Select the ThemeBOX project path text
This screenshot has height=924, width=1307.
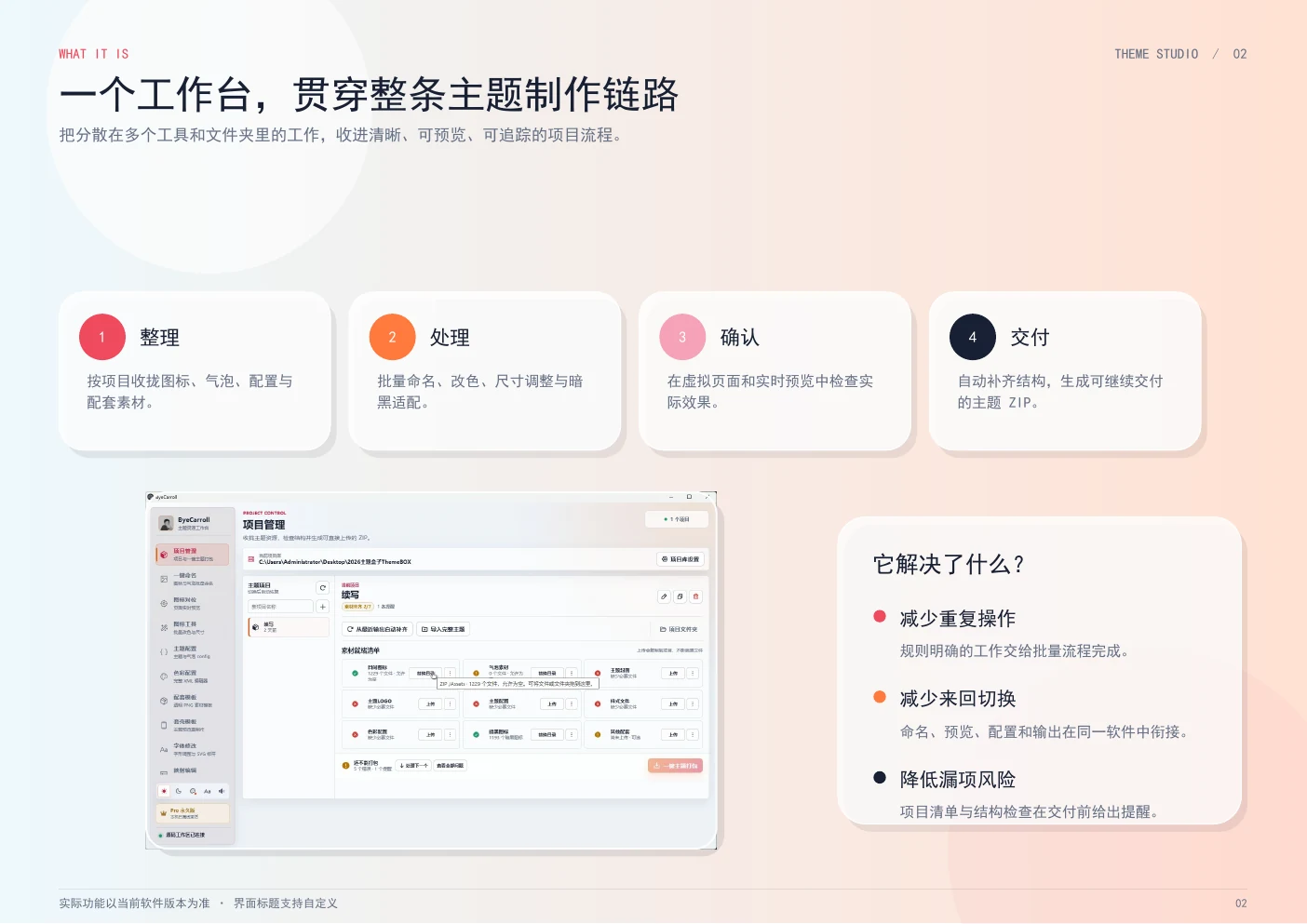(334, 562)
